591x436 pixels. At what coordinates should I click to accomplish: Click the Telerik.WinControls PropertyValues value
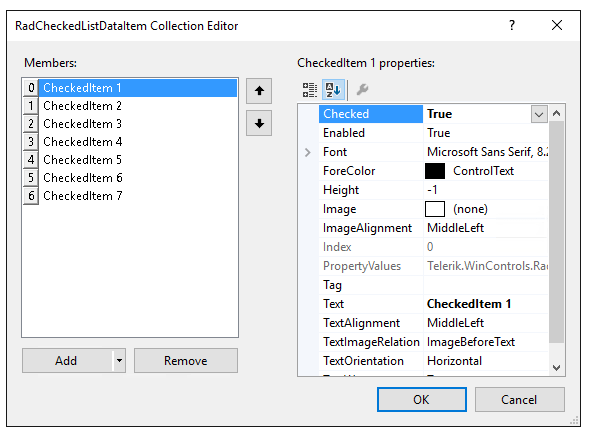coord(487,266)
